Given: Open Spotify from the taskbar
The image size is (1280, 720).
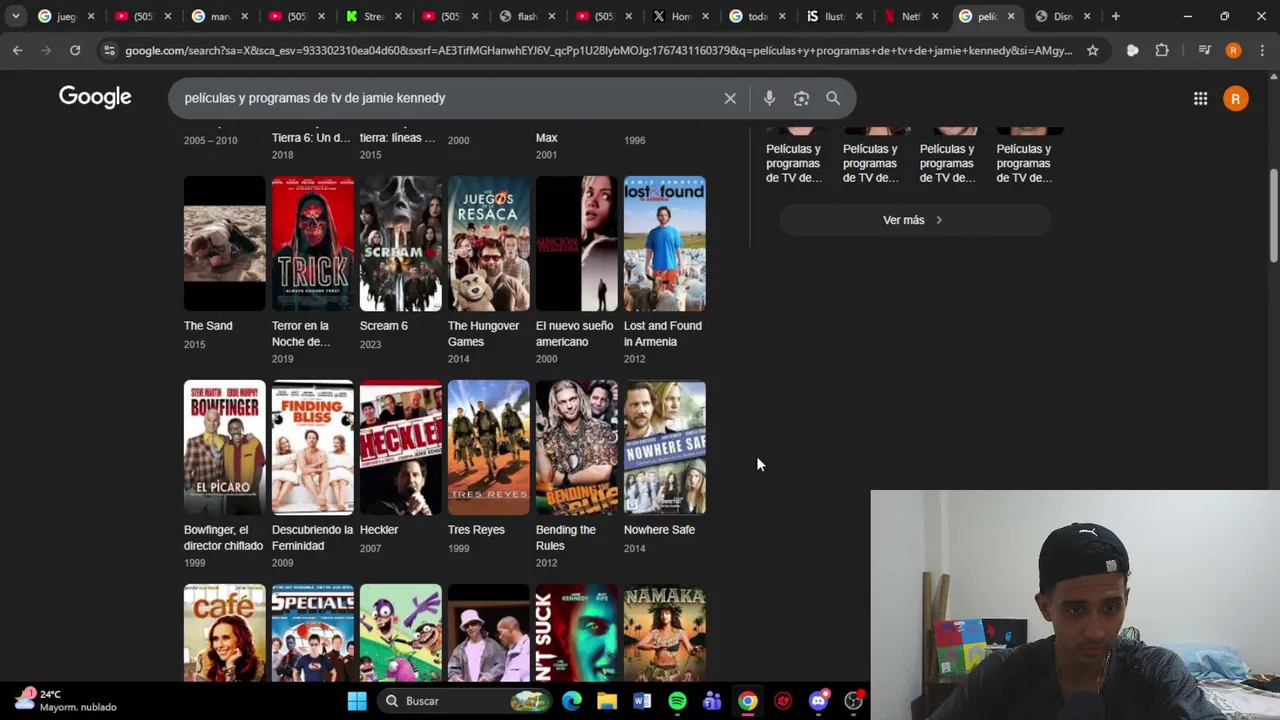Looking at the screenshot, I should tap(677, 701).
